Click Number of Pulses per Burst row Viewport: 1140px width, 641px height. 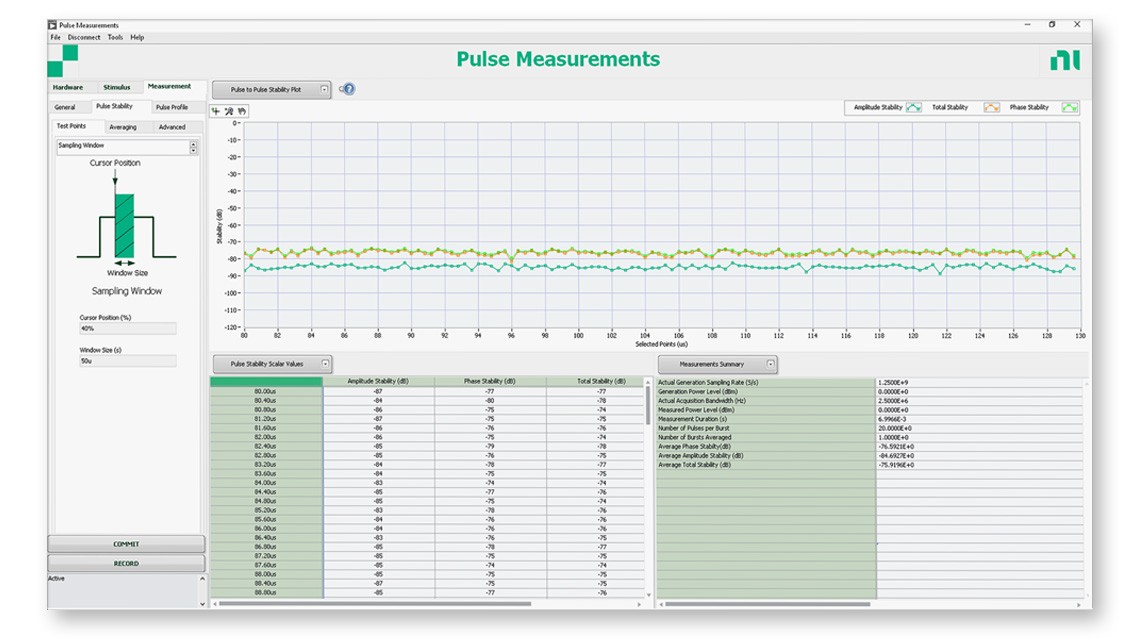coord(766,429)
